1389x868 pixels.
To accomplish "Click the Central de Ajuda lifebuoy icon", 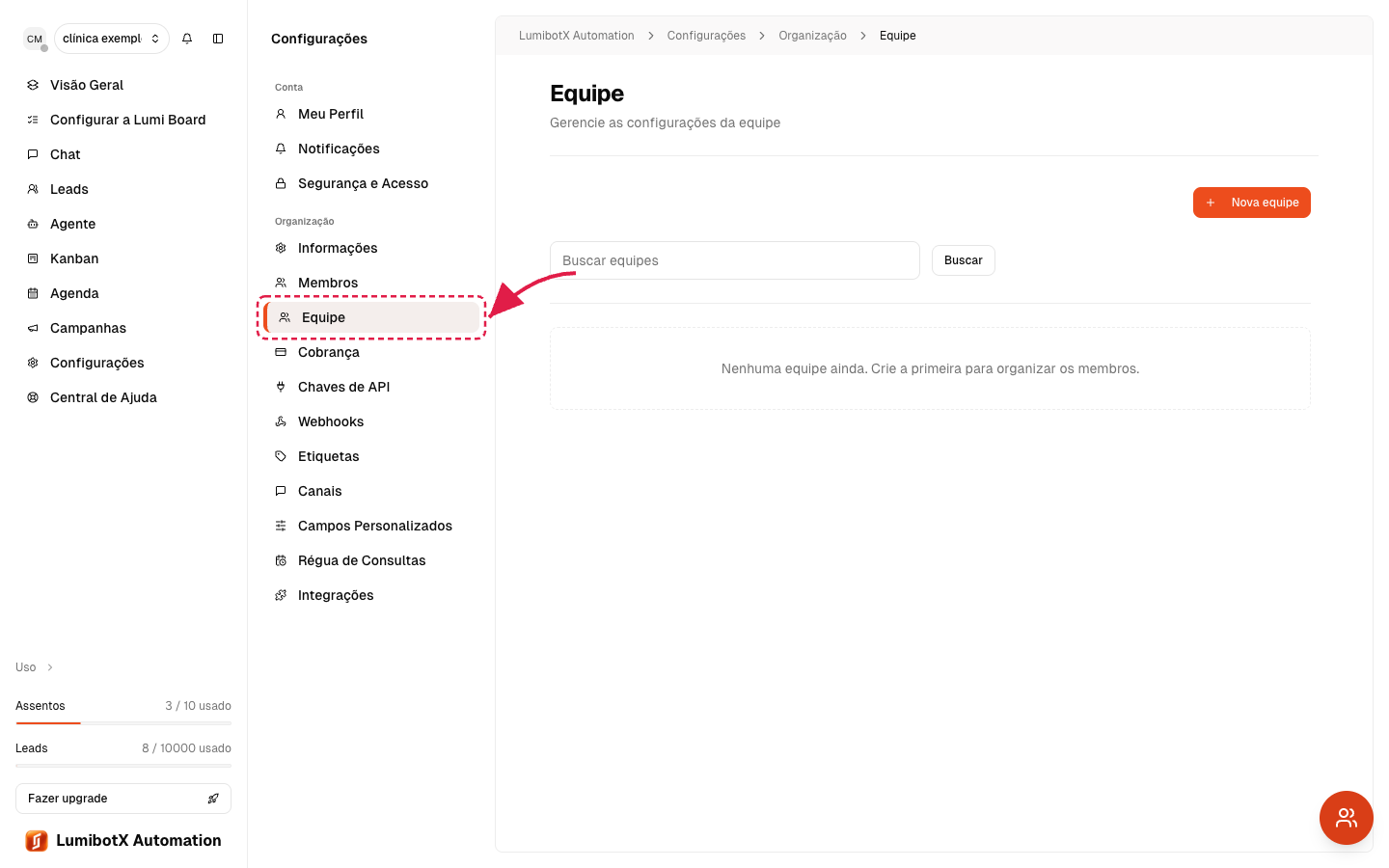I will point(33,397).
